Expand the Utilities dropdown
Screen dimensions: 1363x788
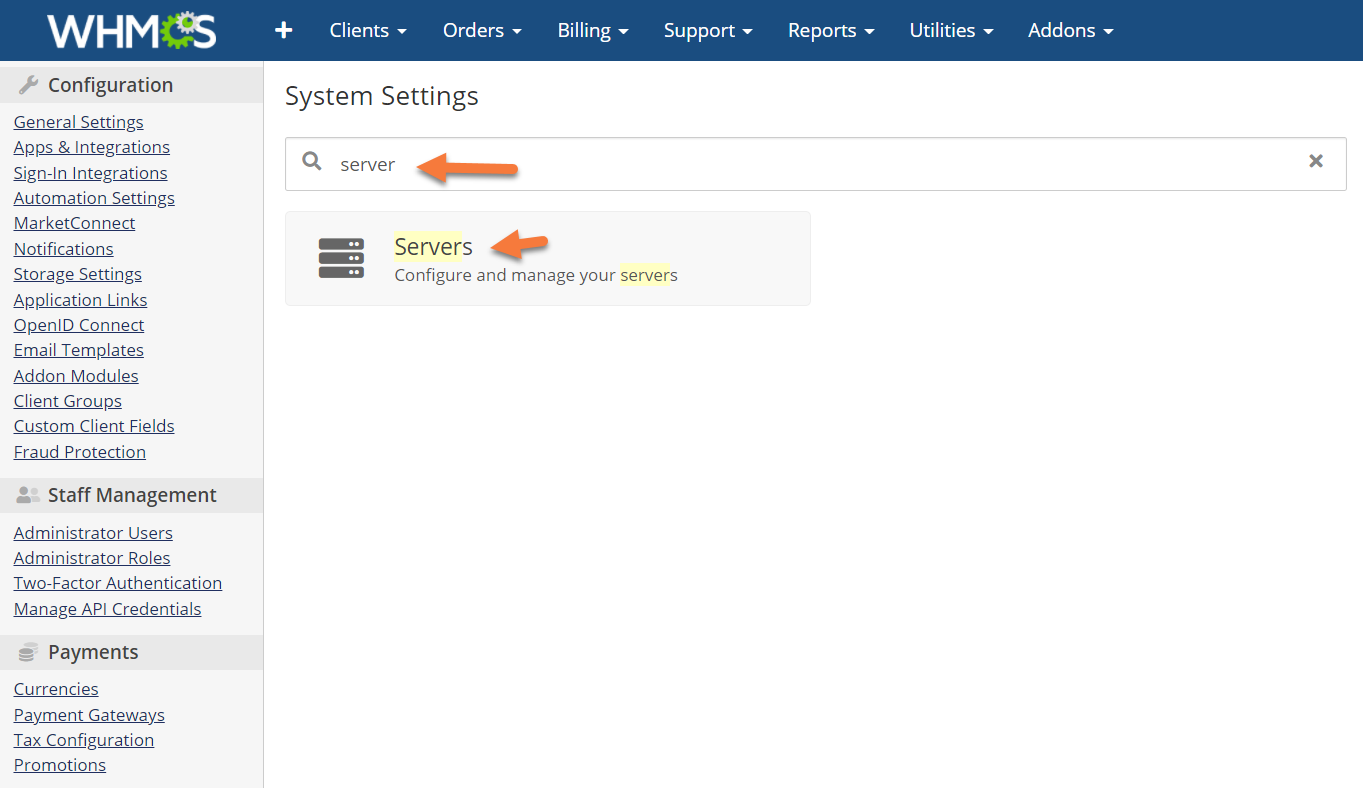coord(951,31)
